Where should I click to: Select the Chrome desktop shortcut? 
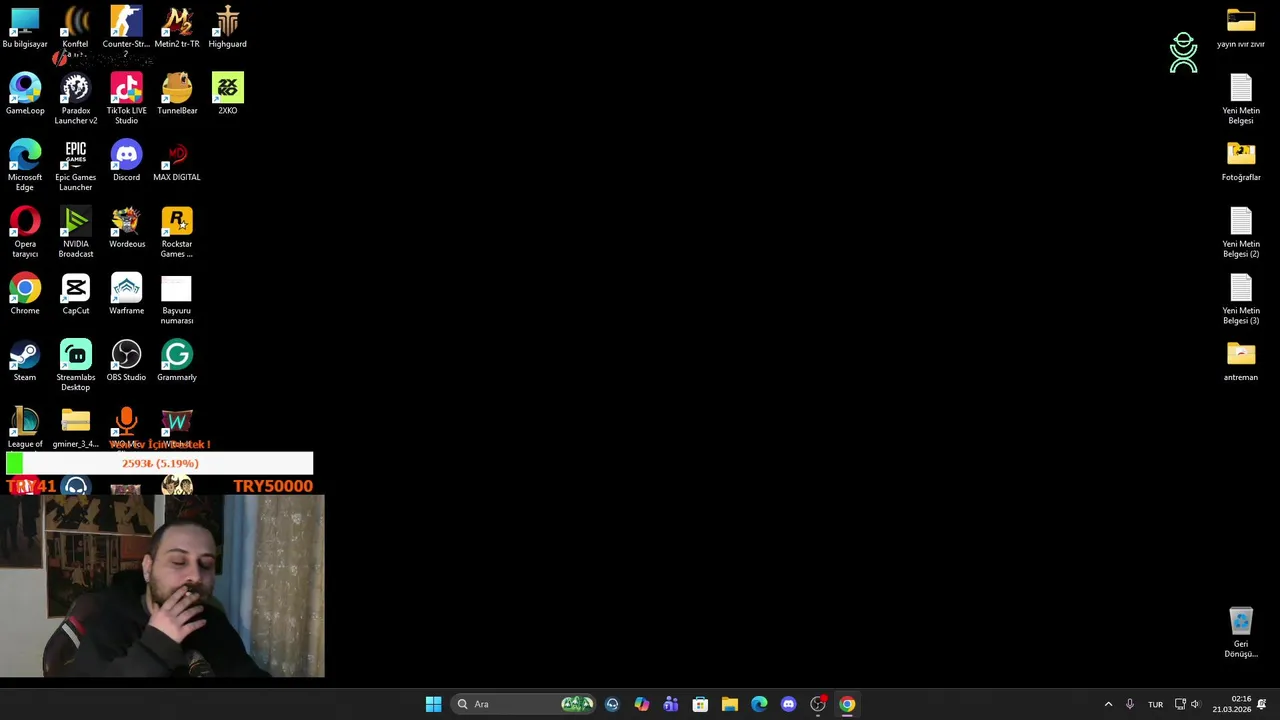point(25,295)
